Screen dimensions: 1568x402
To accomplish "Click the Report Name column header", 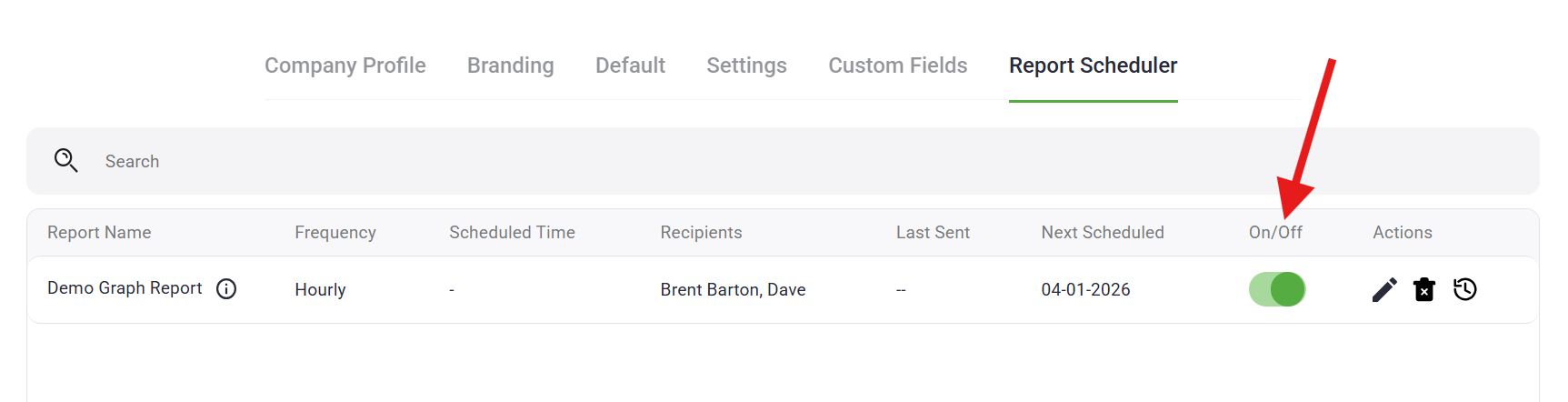I will point(99,232).
